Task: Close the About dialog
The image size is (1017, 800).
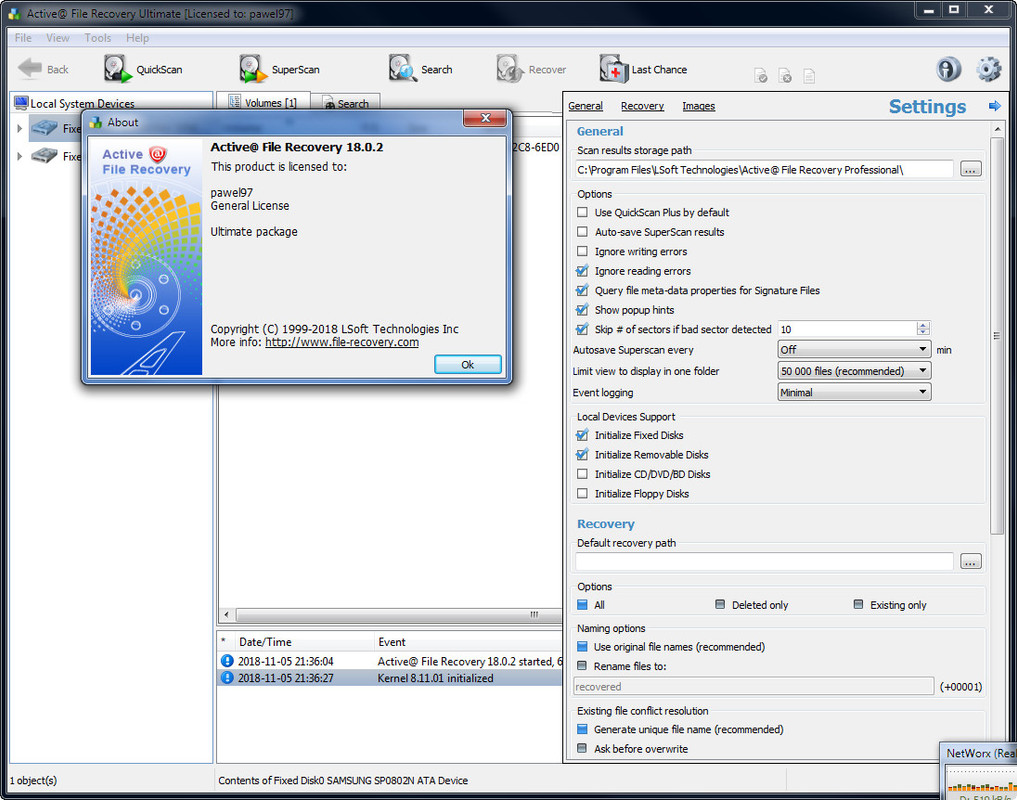Action: click(x=485, y=118)
